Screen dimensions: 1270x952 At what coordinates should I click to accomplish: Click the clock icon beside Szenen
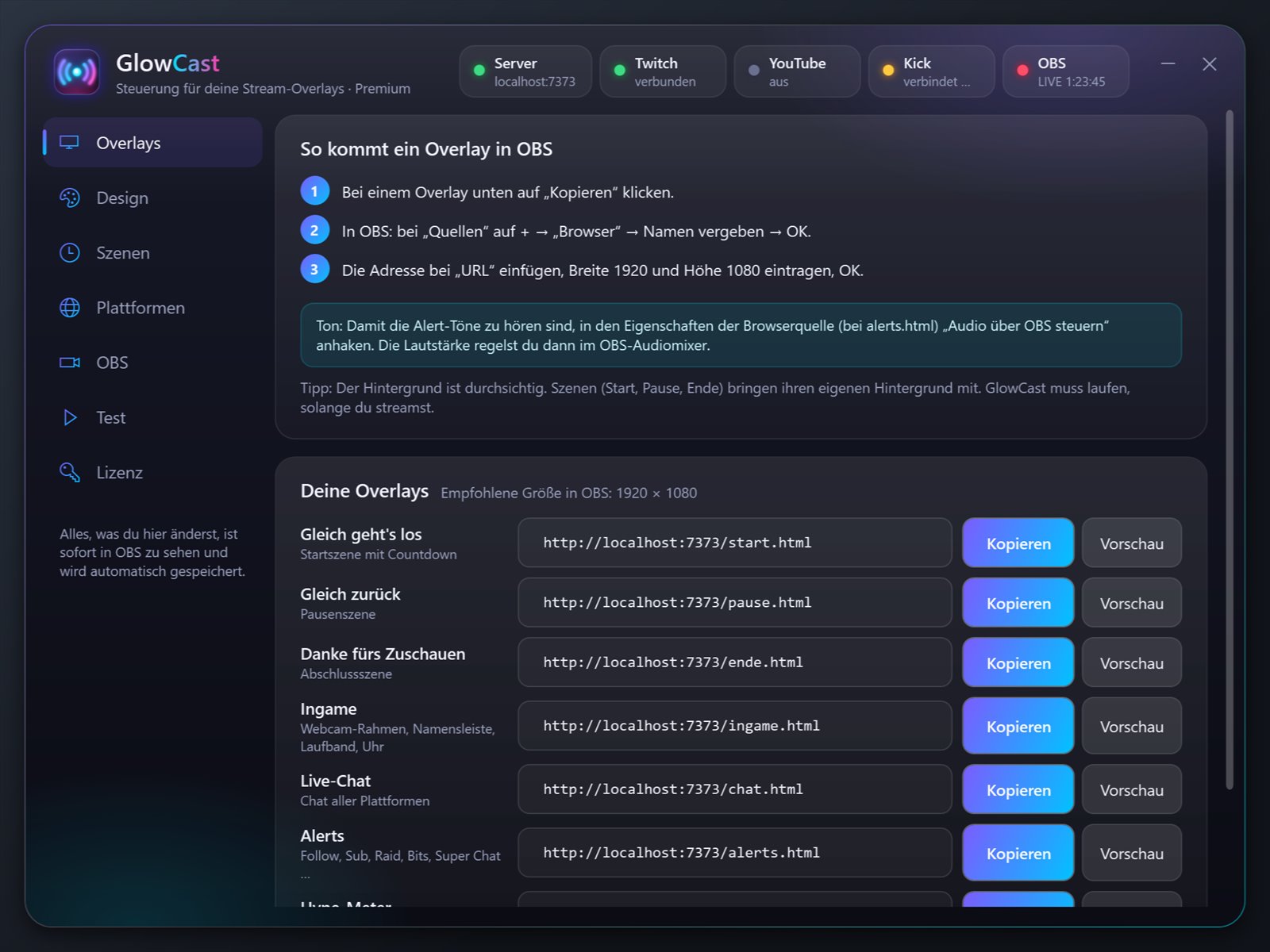pyautogui.click(x=70, y=252)
